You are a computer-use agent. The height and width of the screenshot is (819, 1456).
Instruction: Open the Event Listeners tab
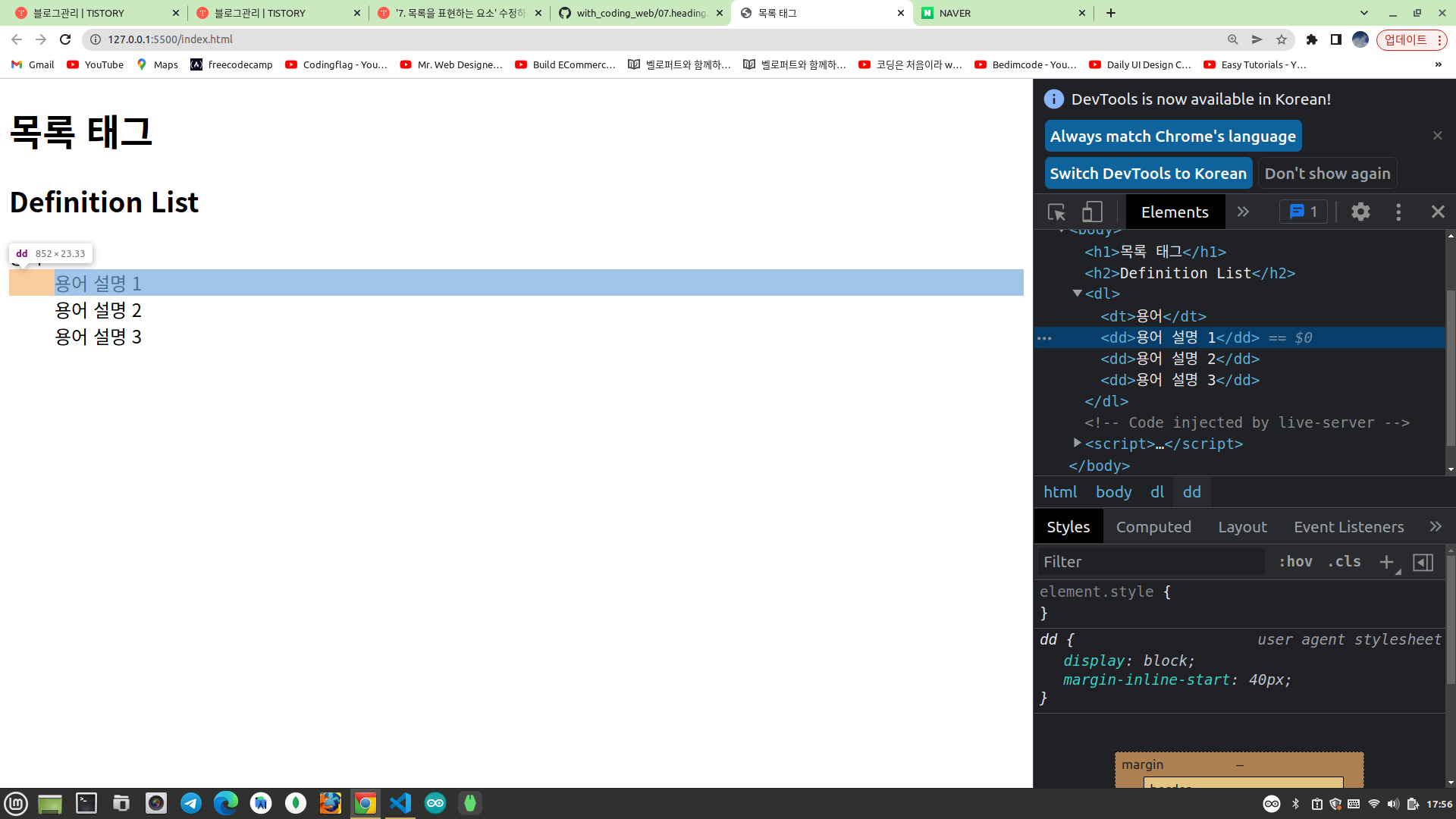click(1348, 527)
